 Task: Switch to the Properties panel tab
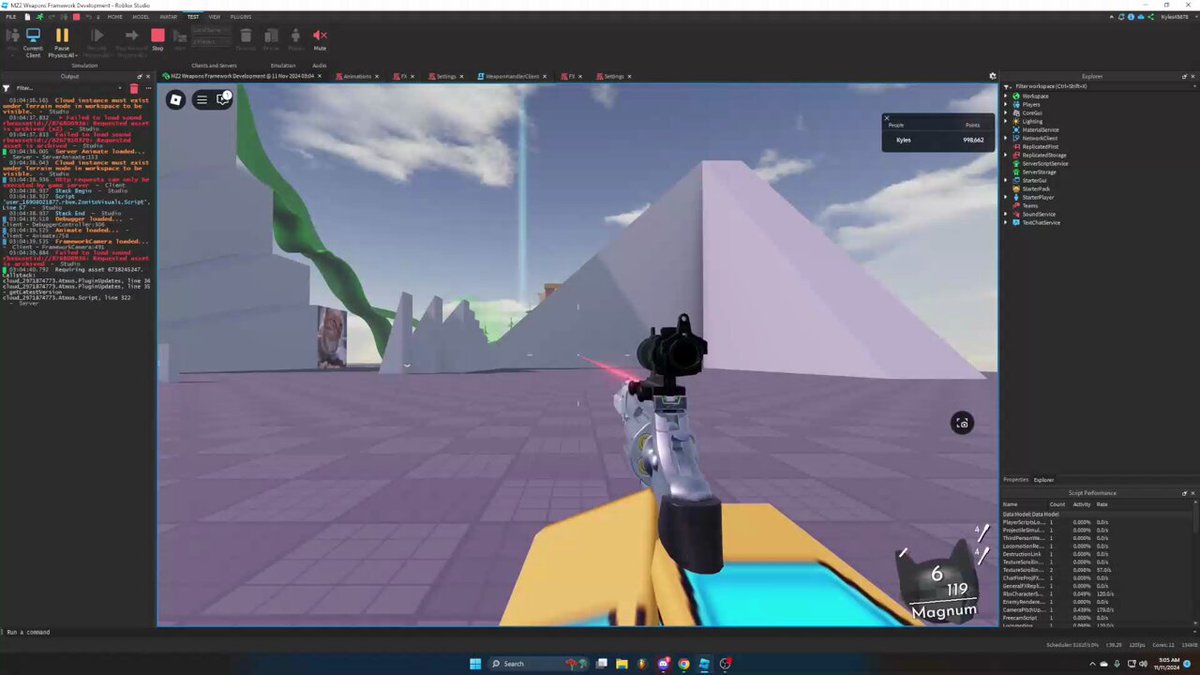click(x=1015, y=480)
